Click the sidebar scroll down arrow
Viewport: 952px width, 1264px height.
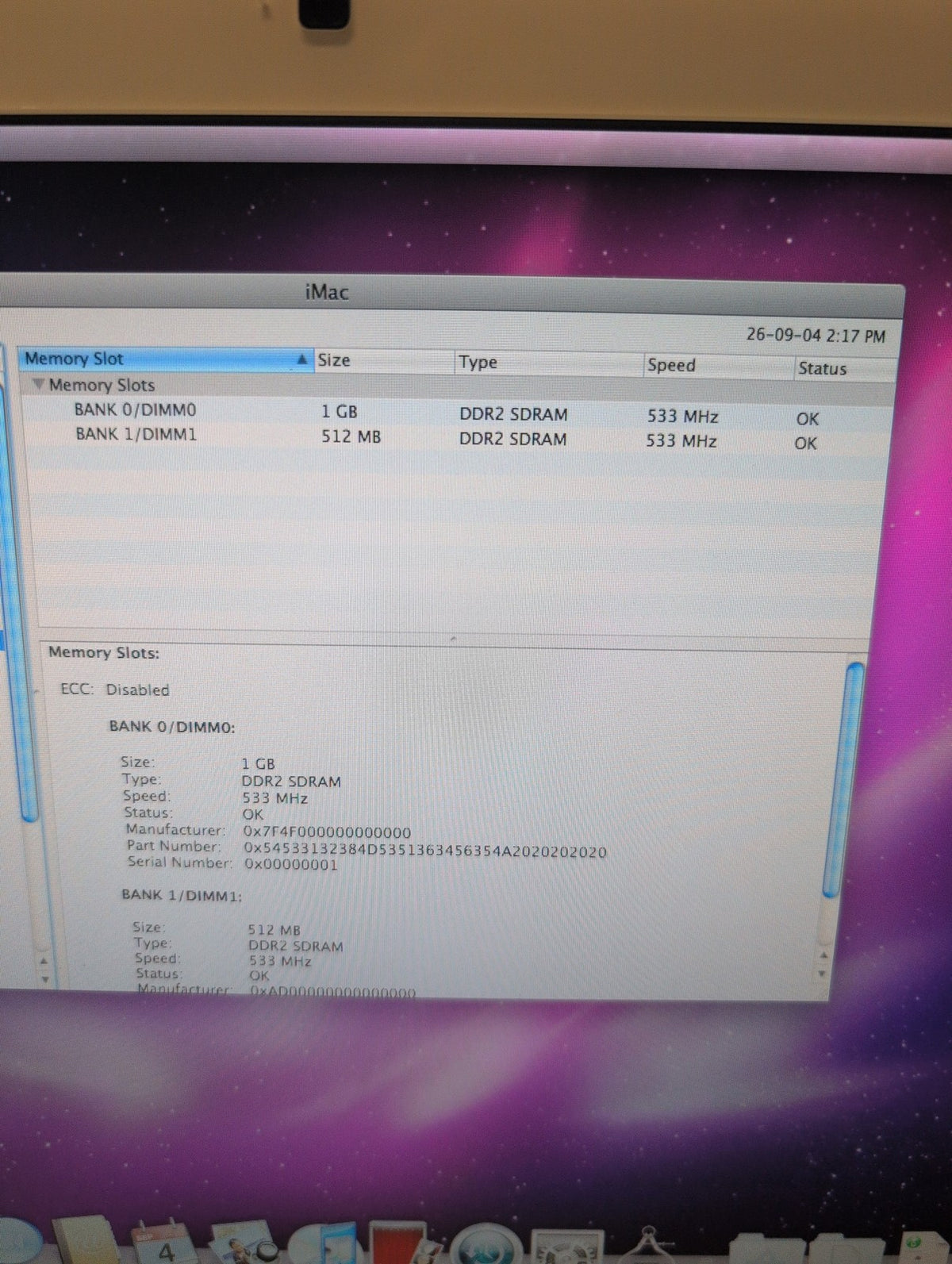tap(44, 979)
